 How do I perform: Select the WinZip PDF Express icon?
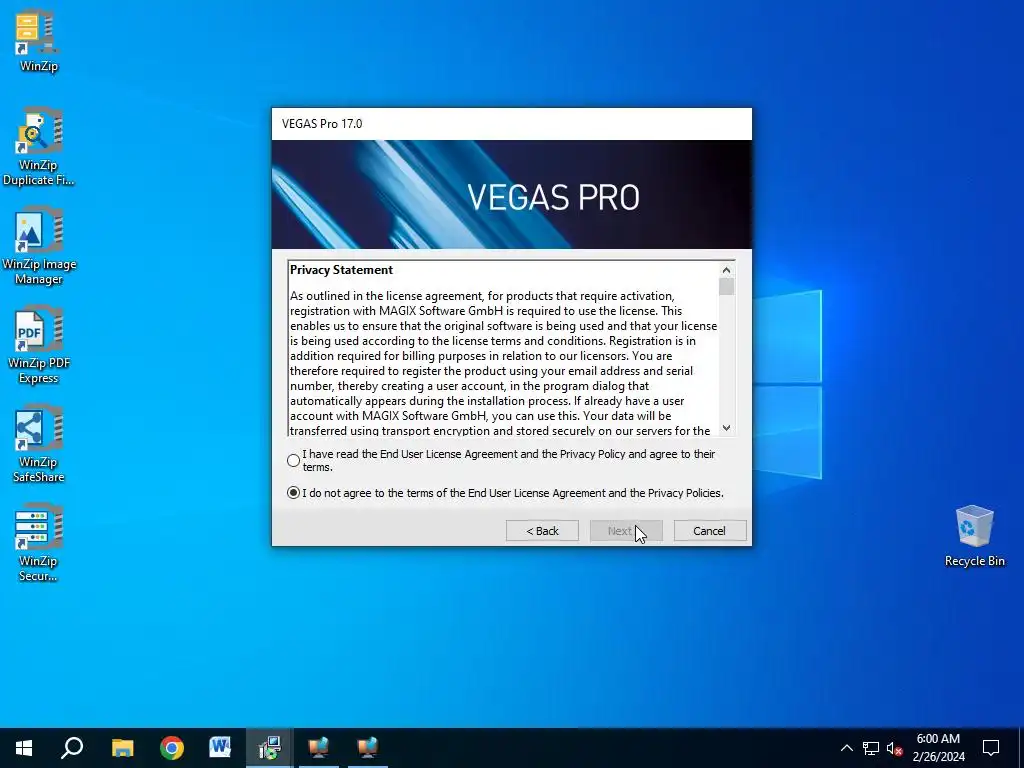38,345
